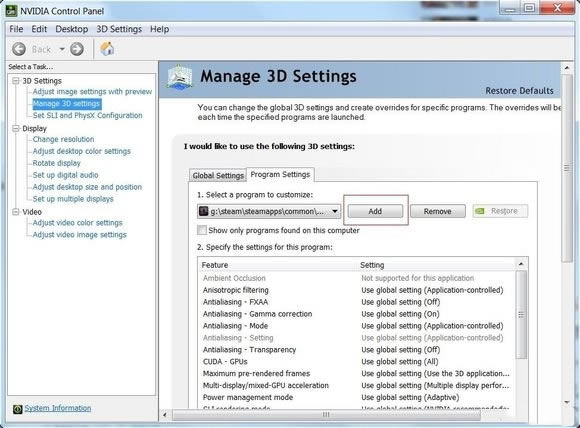This screenshot has height=428, width=580.
Task: Click FXAA setting value Use global setting (Off)
Action: click(400, 302)
